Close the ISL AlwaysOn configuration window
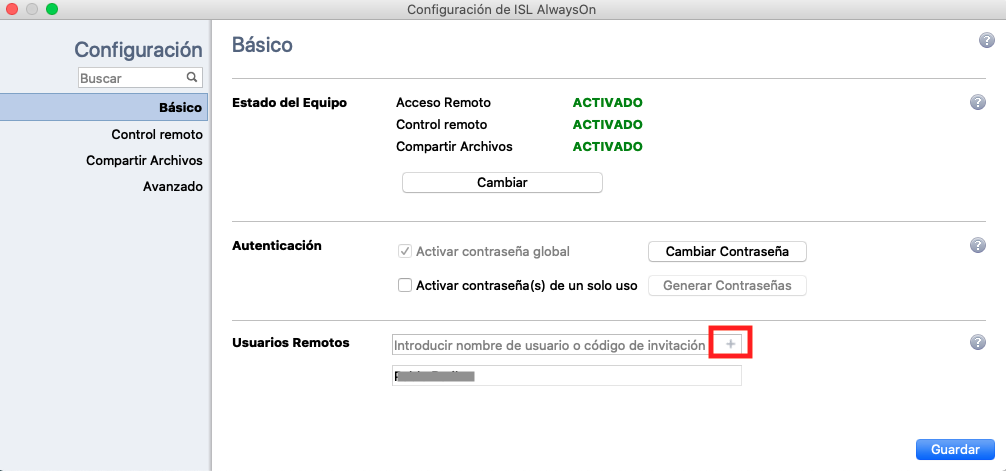Screen dimensions: 1006x471 coord(12,10)
